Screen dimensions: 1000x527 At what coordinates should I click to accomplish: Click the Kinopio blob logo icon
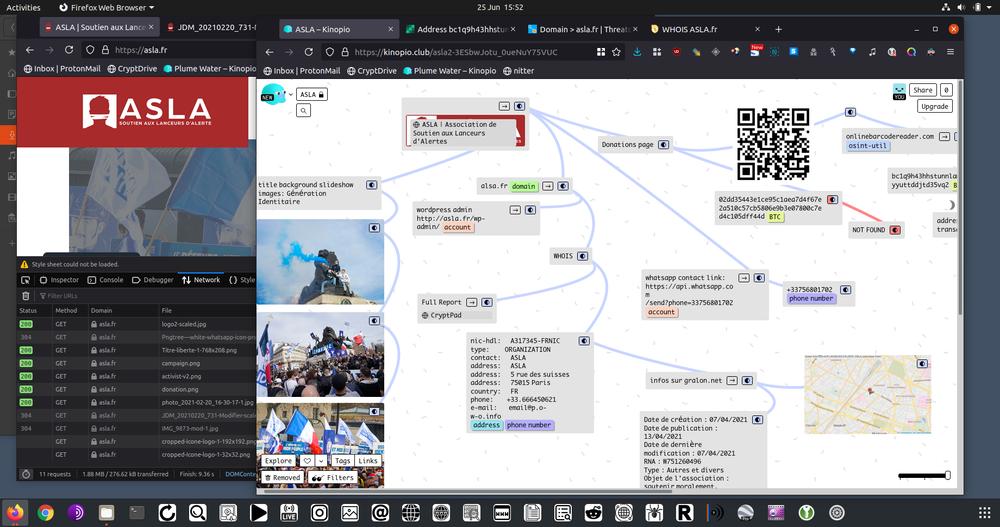(x=273, y=94)
